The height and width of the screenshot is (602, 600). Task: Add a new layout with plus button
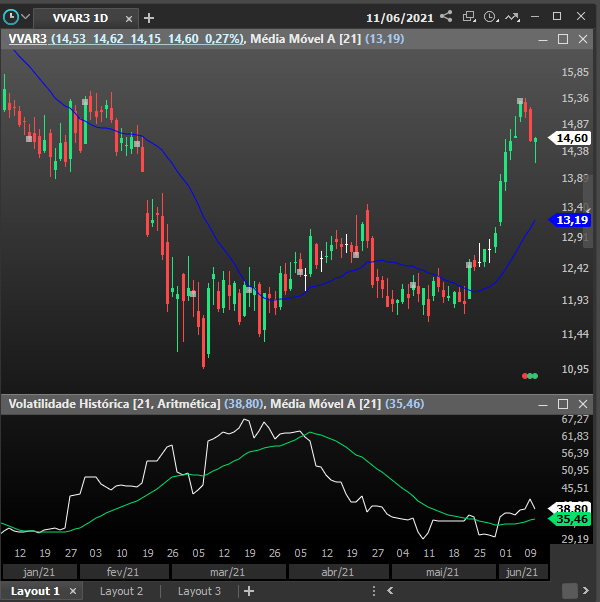click(x=249, y=591)
